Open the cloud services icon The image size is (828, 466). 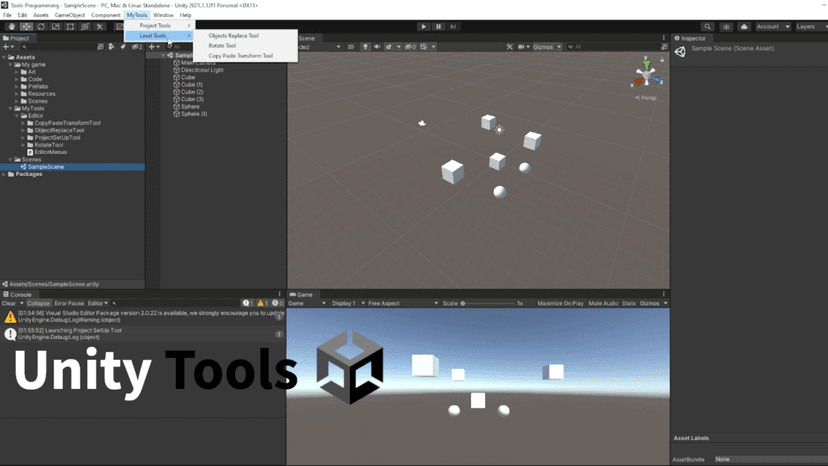[x=744, y=26]
